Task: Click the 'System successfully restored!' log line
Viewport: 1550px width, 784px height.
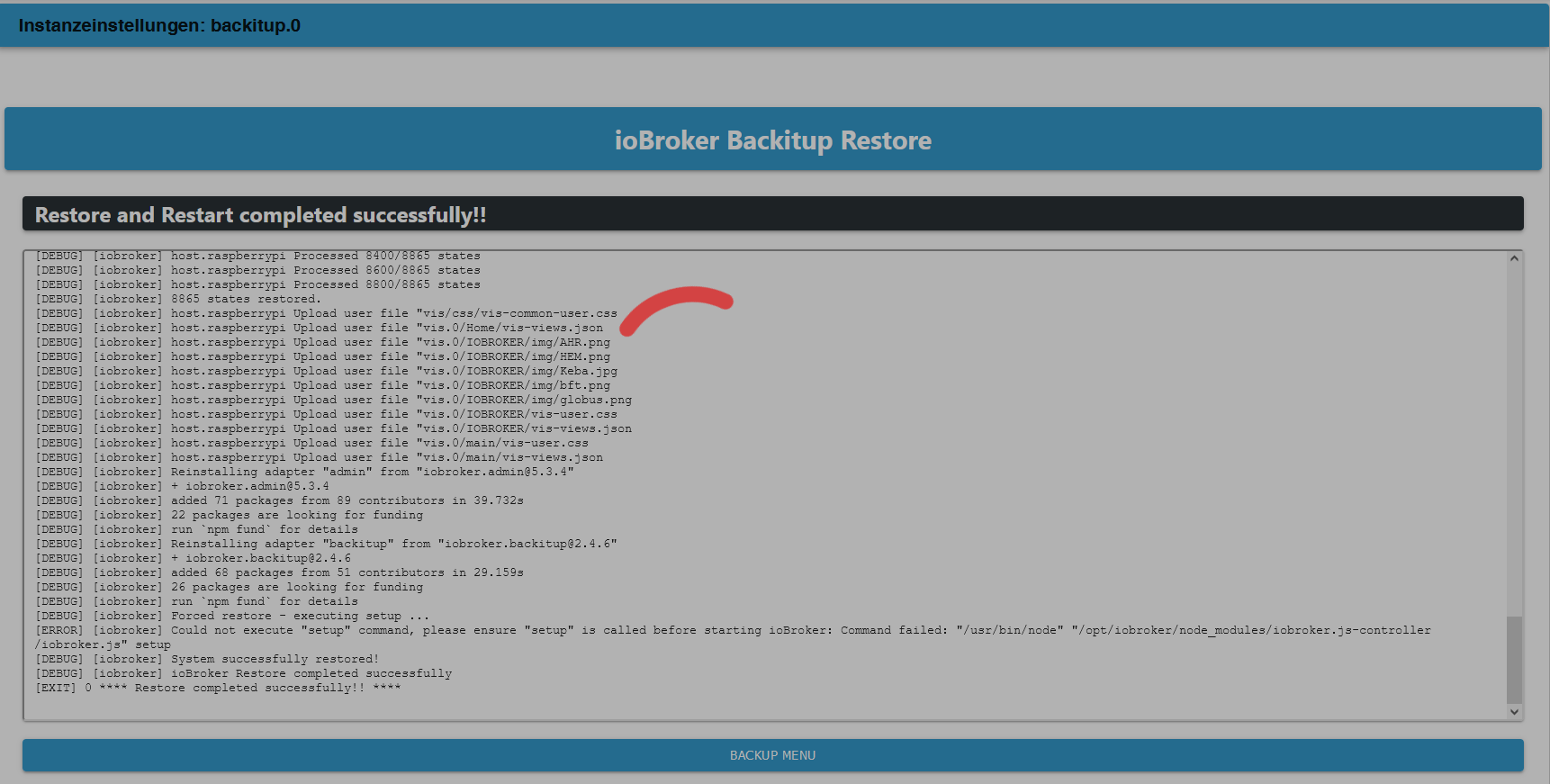Action: 208,659
